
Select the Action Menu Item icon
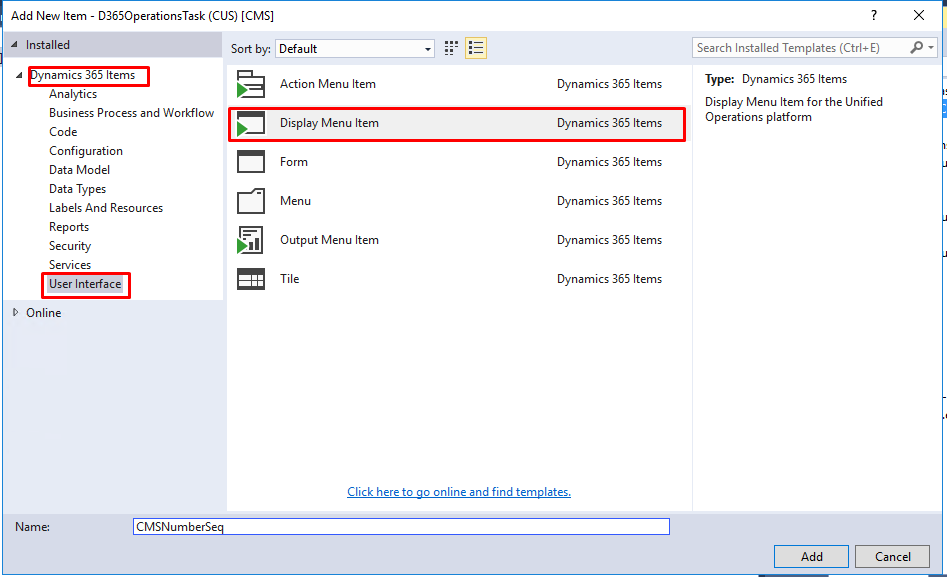coord(251,84)
